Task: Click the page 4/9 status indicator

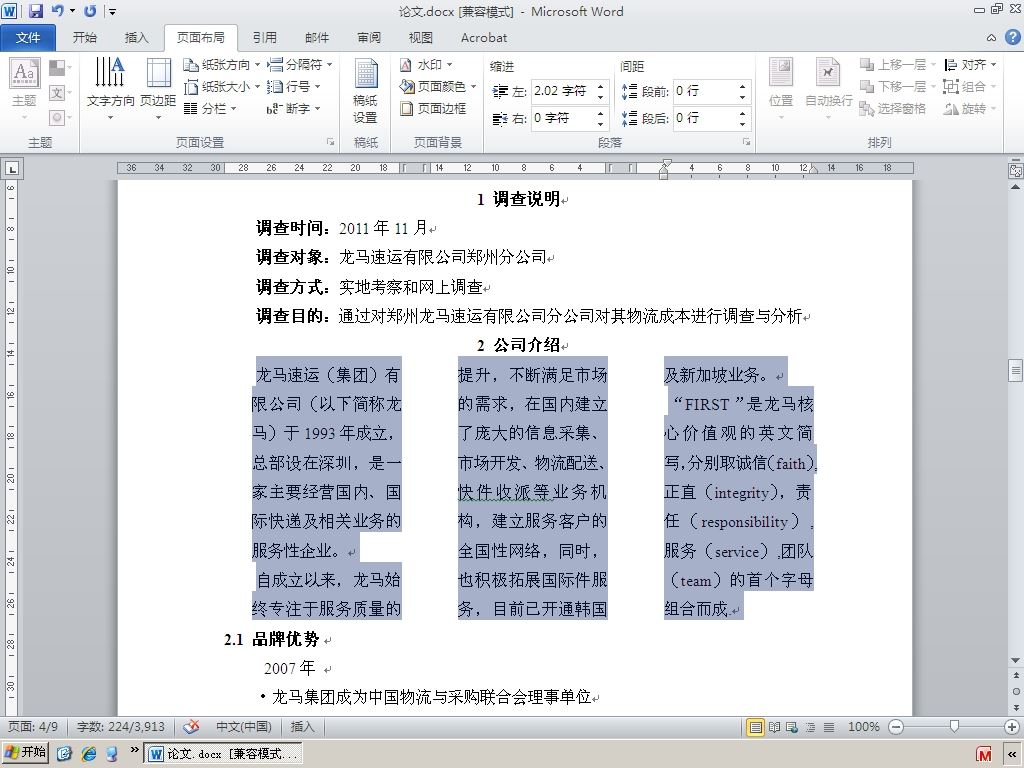Action: point(33,727)
